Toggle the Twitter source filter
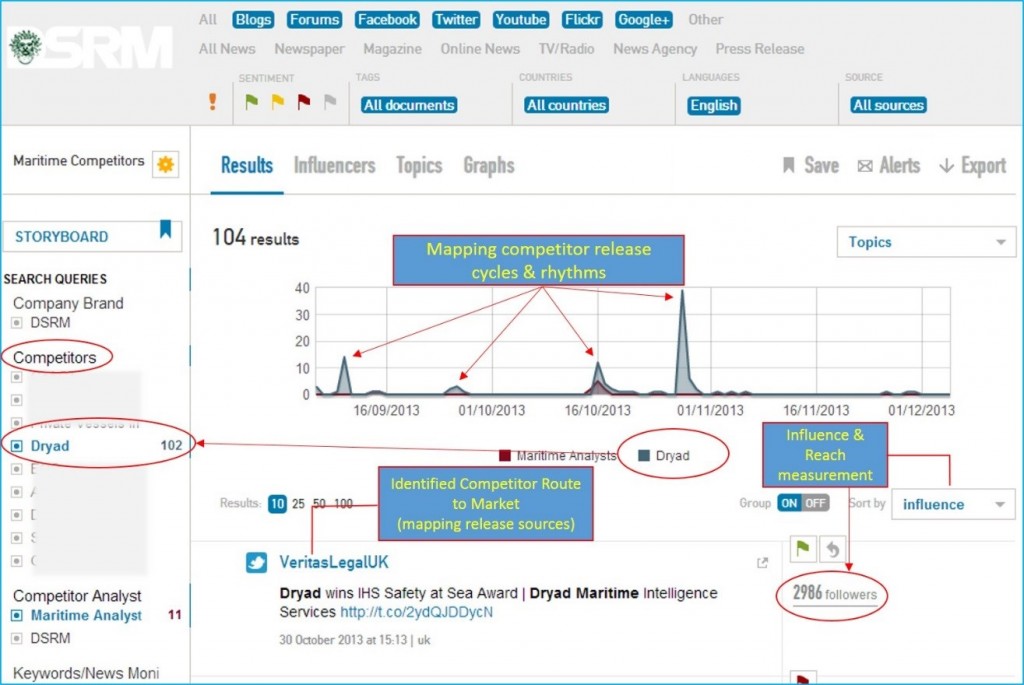Image resolution: width=1024 pixels, height=685 pixels. pyautogui.click(x=456, y=20)
